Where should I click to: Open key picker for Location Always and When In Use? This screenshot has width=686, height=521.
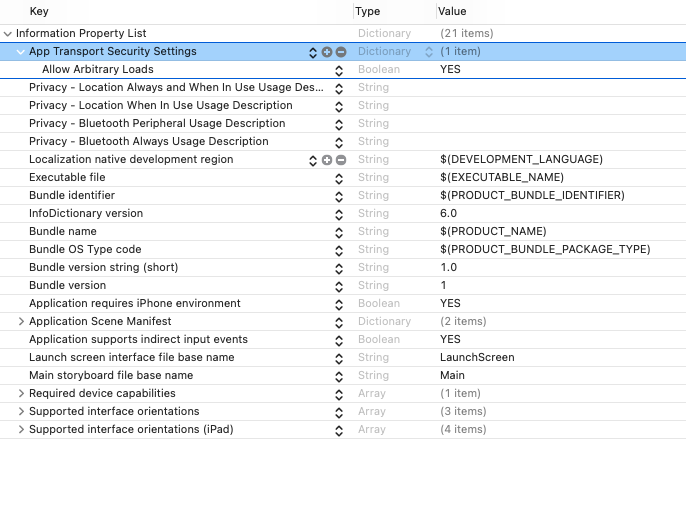(339, 88)
